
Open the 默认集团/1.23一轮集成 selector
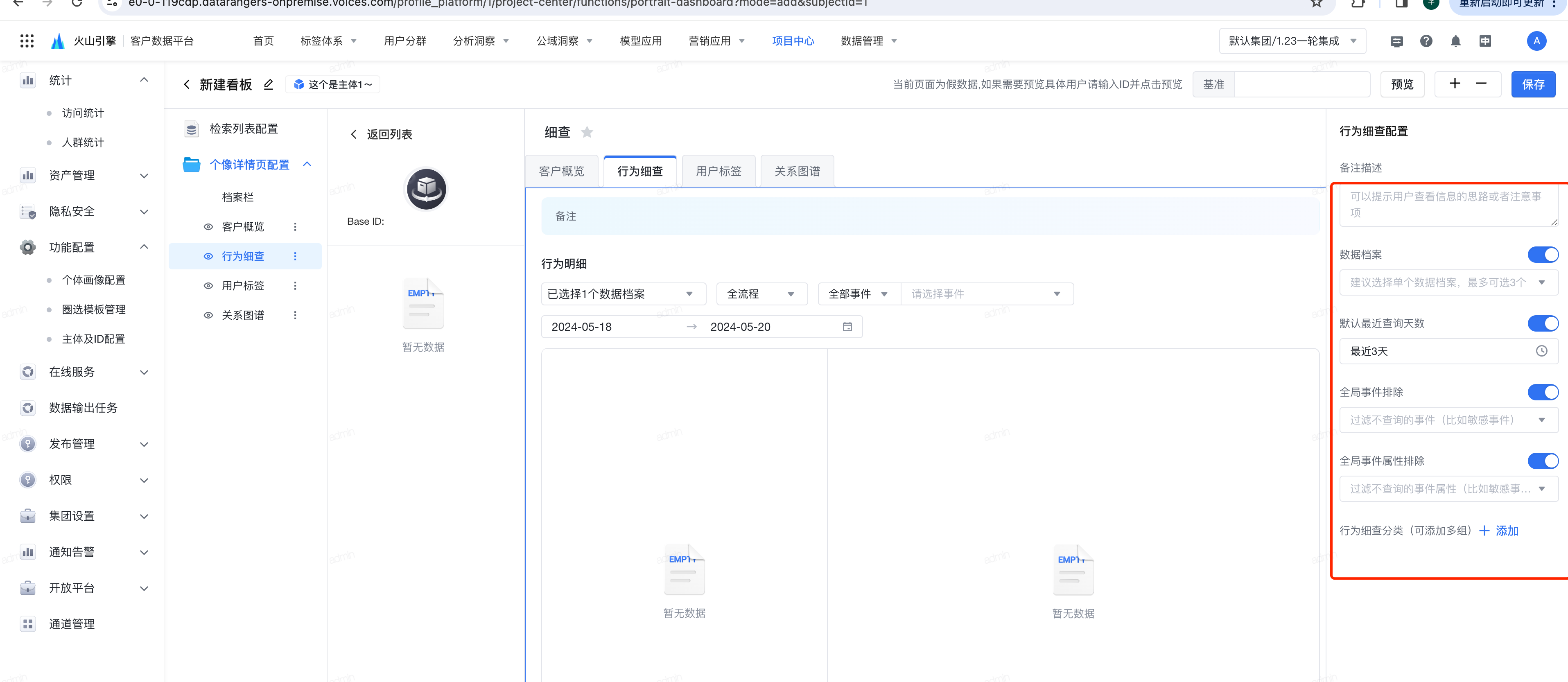pyautogui.click(x=1292, y=41)
